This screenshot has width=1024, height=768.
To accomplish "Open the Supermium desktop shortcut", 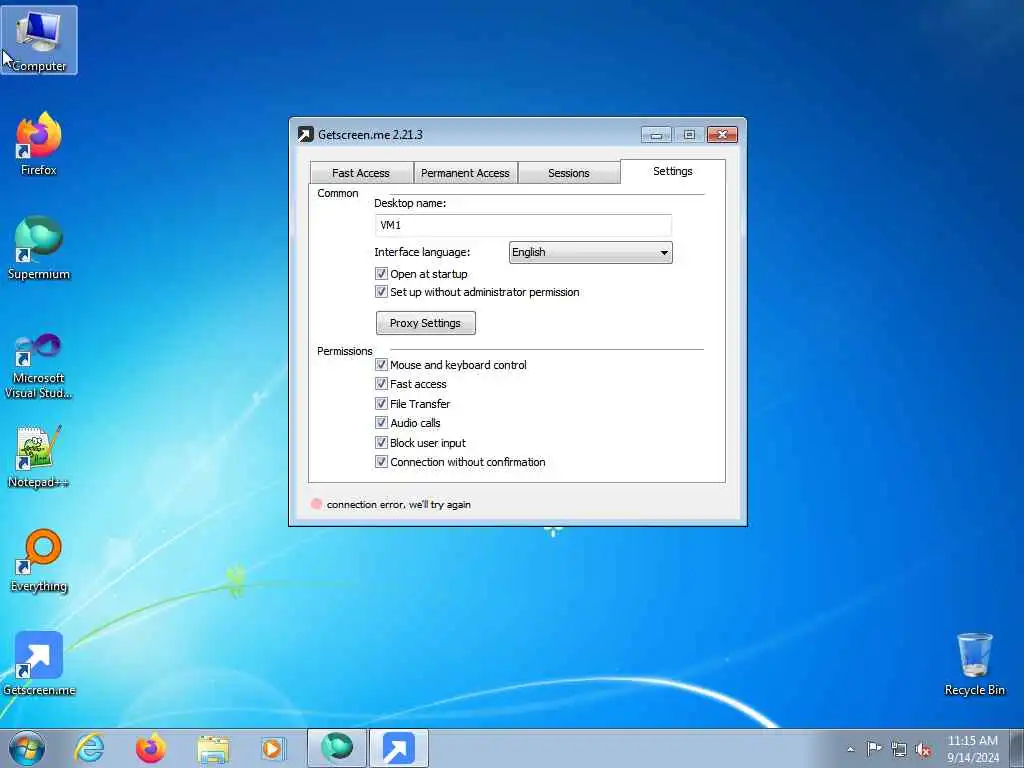I will pos(39,248).
